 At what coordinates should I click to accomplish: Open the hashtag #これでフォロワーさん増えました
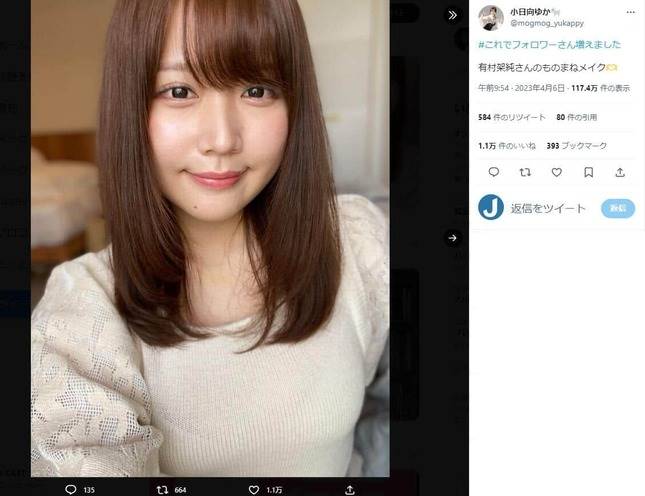pyautogui.click(x=550, y=44)
